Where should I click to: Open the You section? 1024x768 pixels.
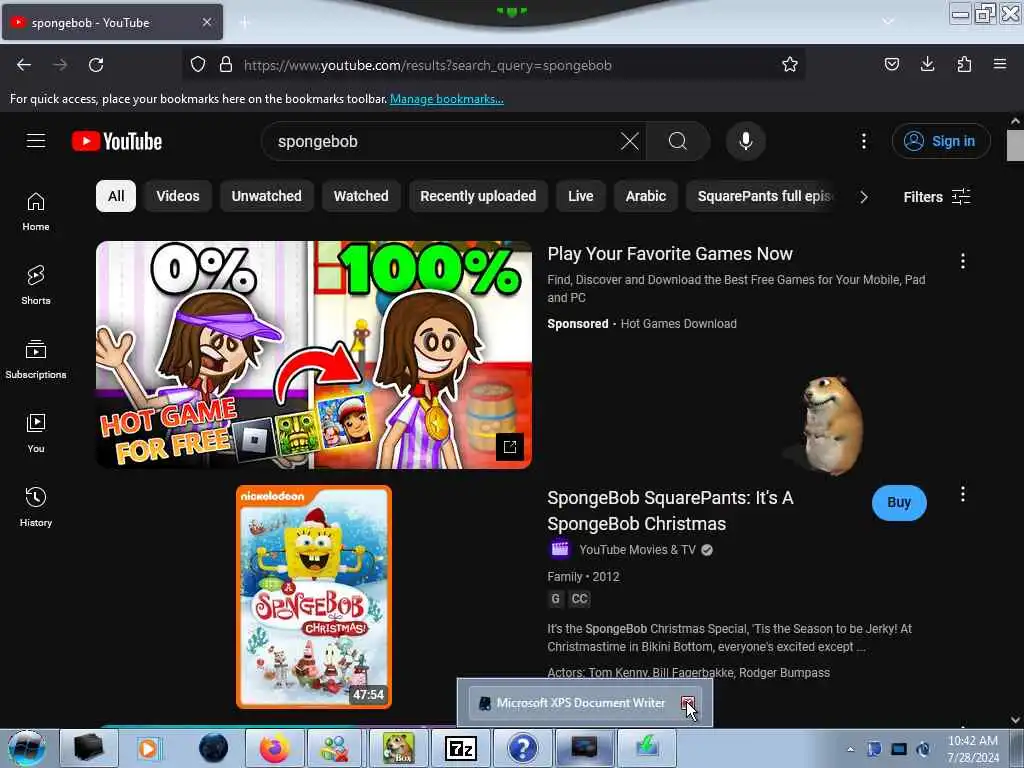click(x=36, y=433)
